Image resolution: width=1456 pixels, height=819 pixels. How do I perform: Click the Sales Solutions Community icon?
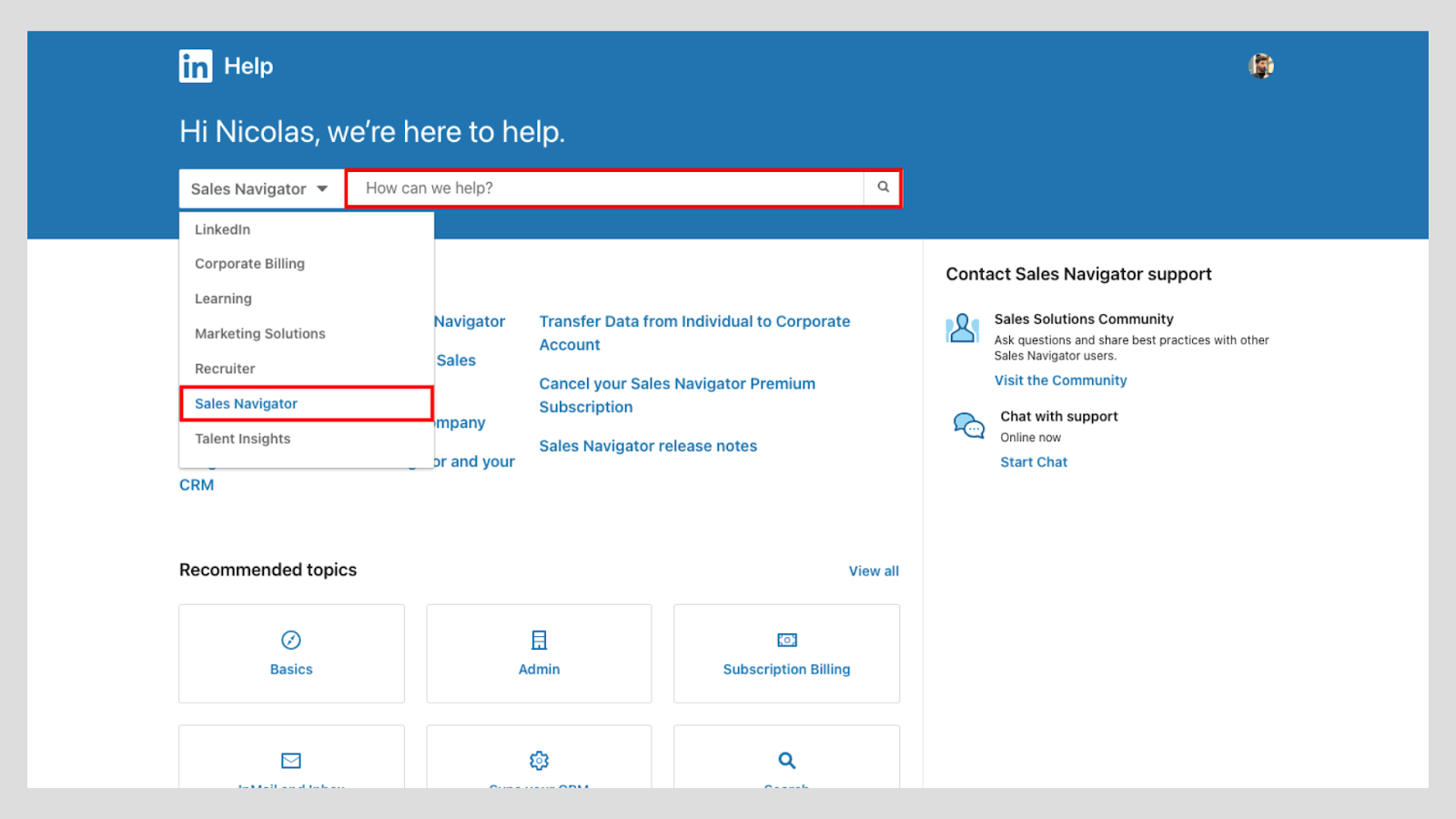click(962, 328)
